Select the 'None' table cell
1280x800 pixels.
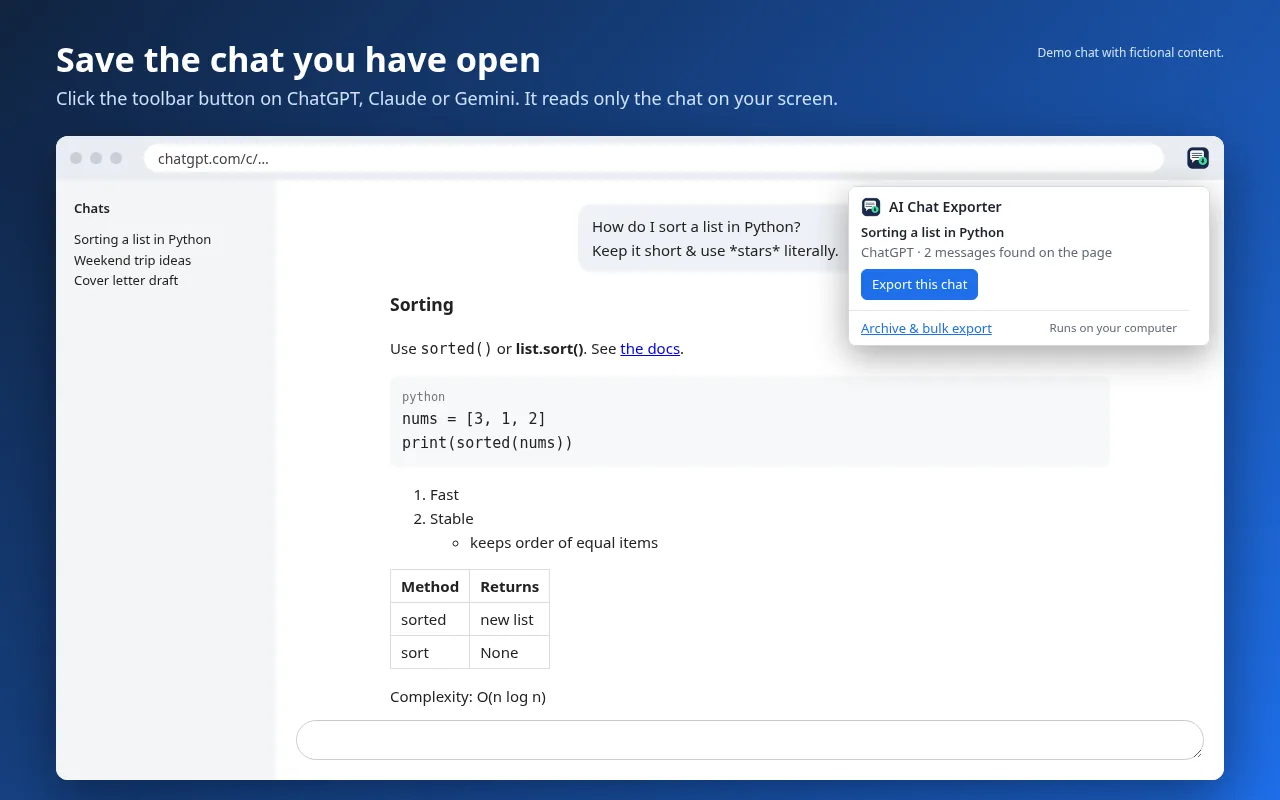point(509,653)
